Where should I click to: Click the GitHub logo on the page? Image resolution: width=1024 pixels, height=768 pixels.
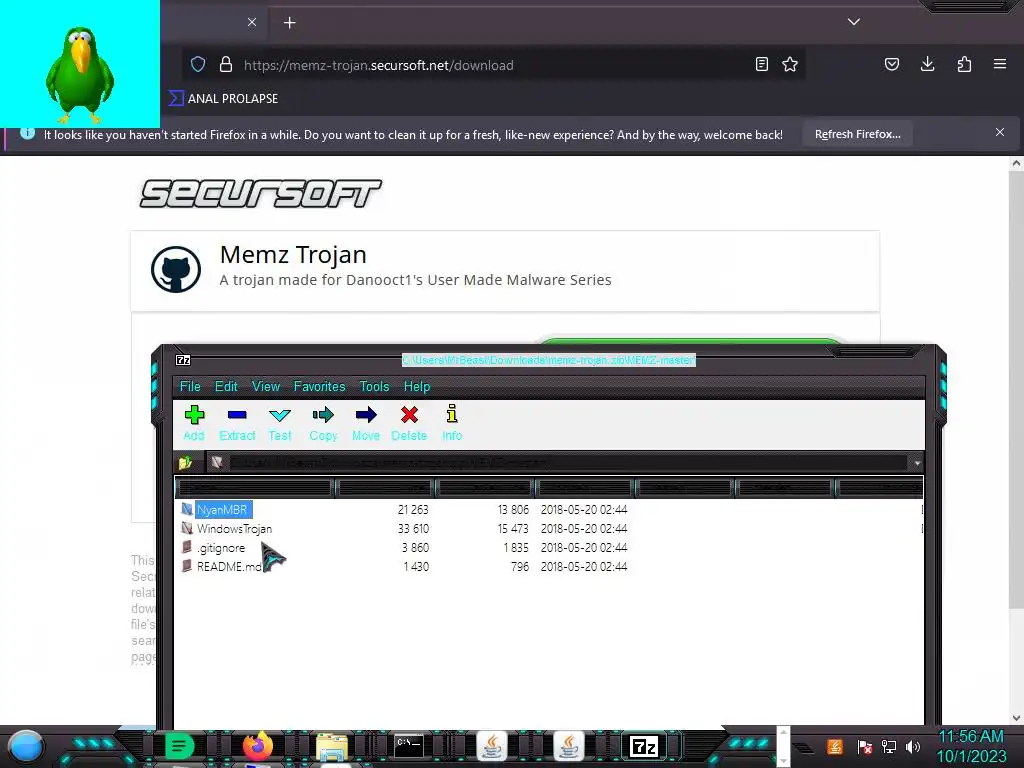[x=176, y=269]
